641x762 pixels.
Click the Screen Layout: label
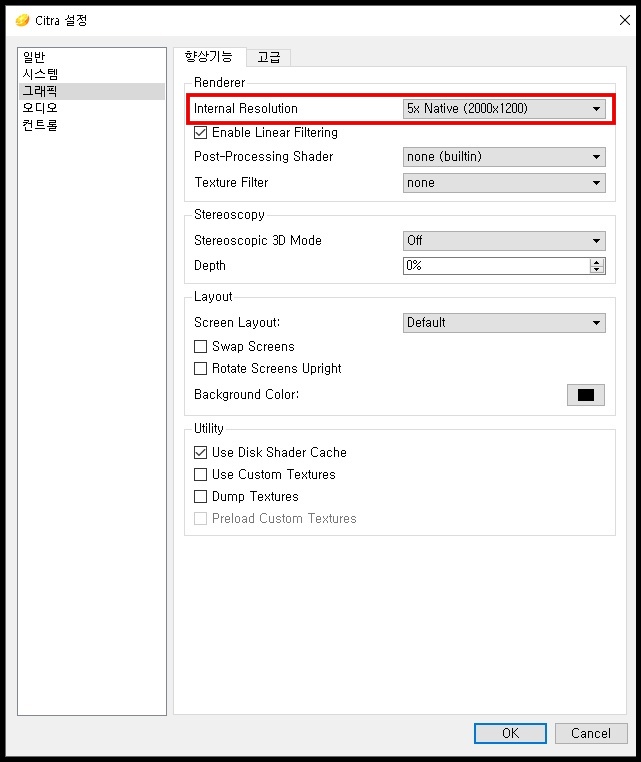[x=237, y=323]
